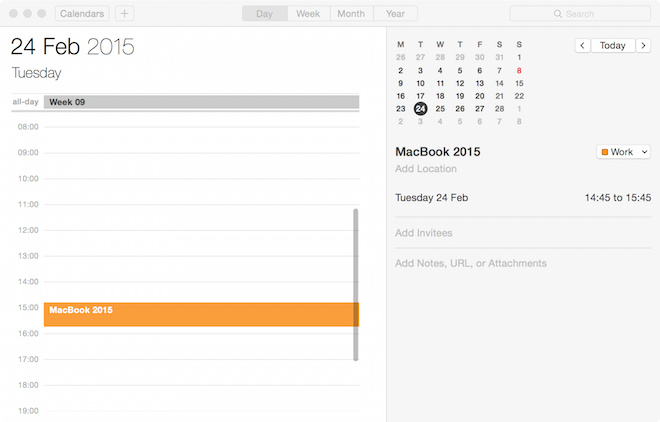Go to next day with right chevron
The image size is (660, 422).
point(643,45)
